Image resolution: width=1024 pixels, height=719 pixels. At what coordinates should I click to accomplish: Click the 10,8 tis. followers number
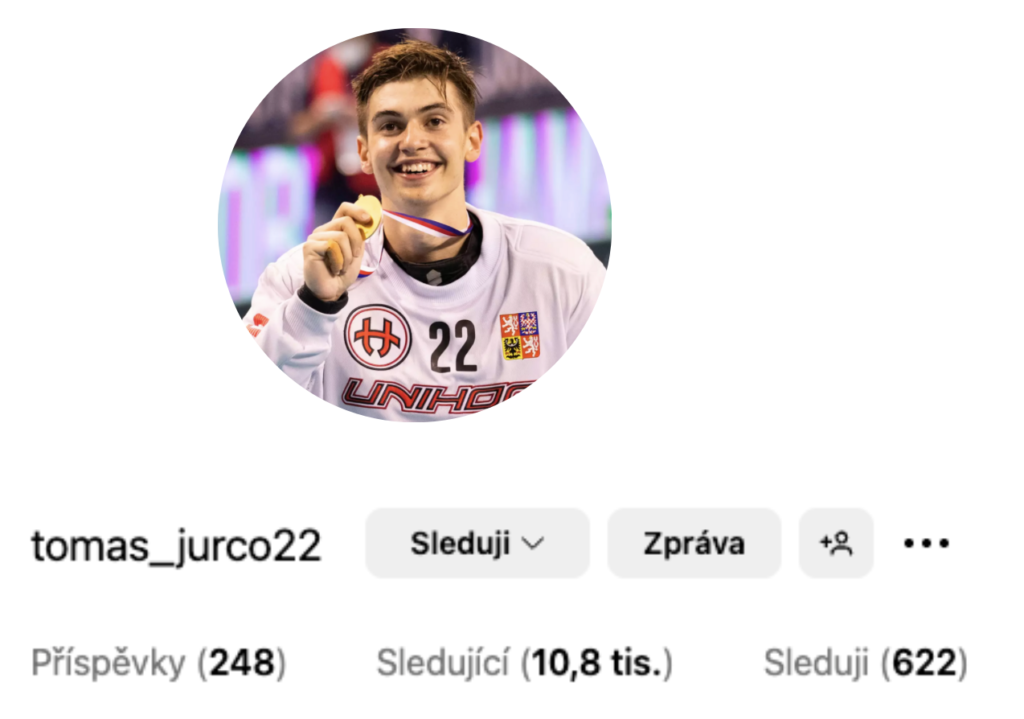tap(597, 663)
